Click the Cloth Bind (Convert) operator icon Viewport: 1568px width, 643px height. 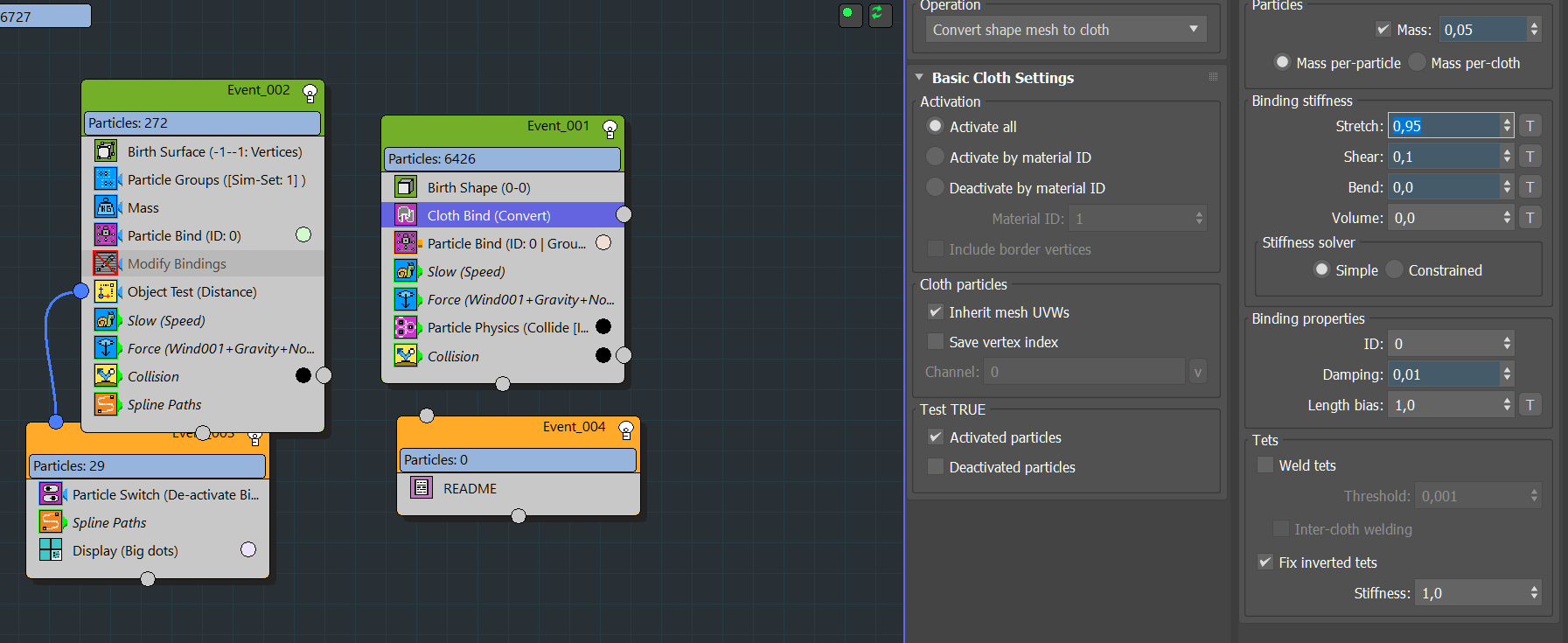406,215
